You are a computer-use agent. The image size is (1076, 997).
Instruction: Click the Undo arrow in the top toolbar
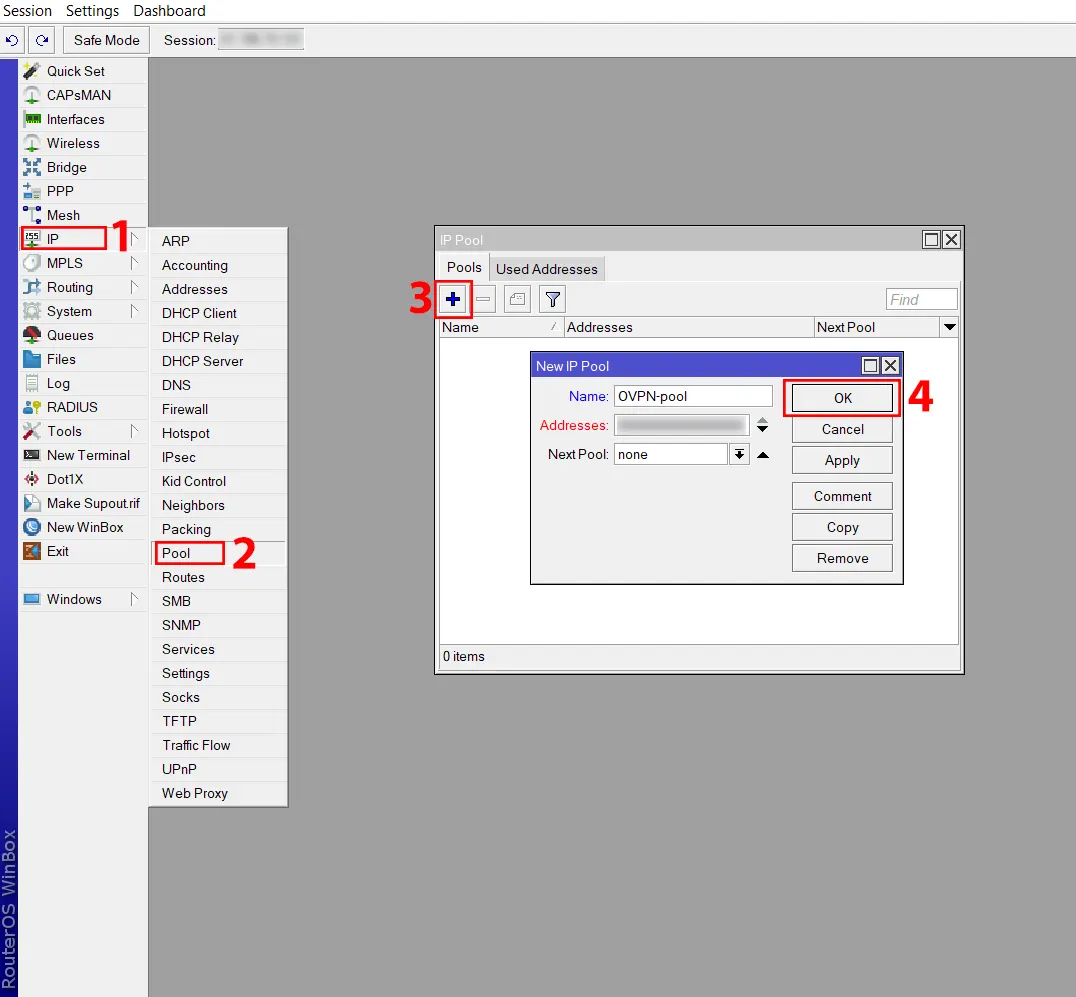coord(12,40)
